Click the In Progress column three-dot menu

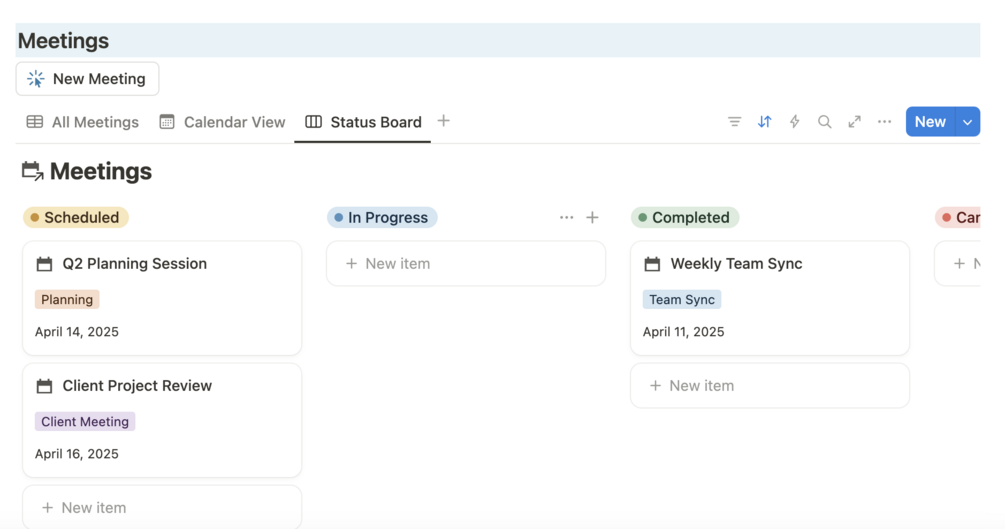pos(566,217)
